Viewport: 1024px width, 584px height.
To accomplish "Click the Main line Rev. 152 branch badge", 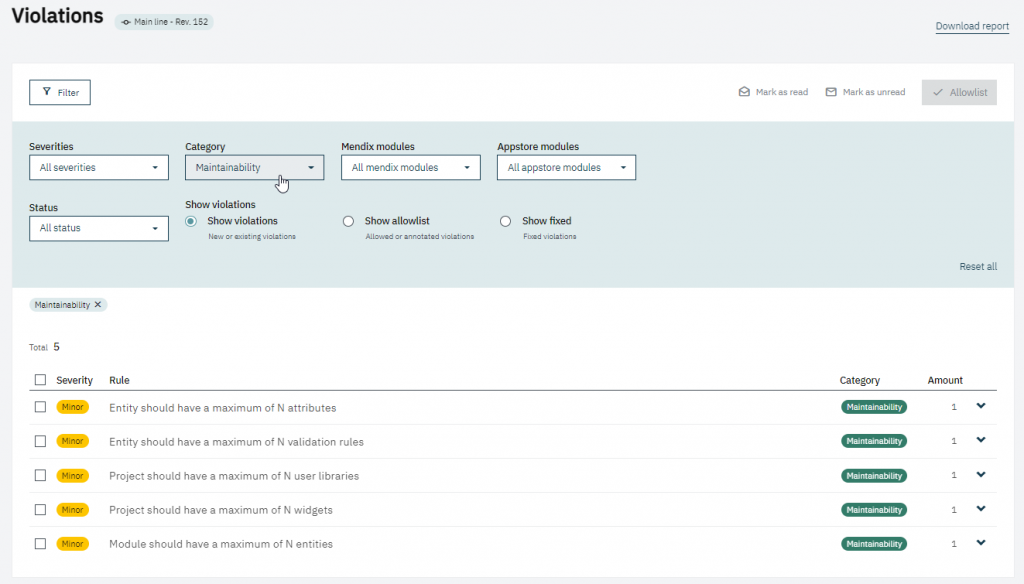I will point(165,22).
